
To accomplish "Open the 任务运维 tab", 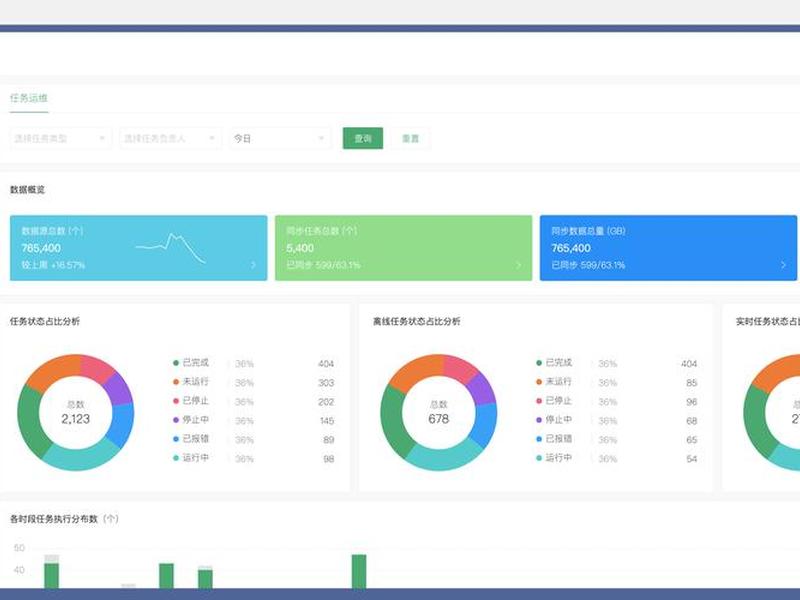I will 29,98.
